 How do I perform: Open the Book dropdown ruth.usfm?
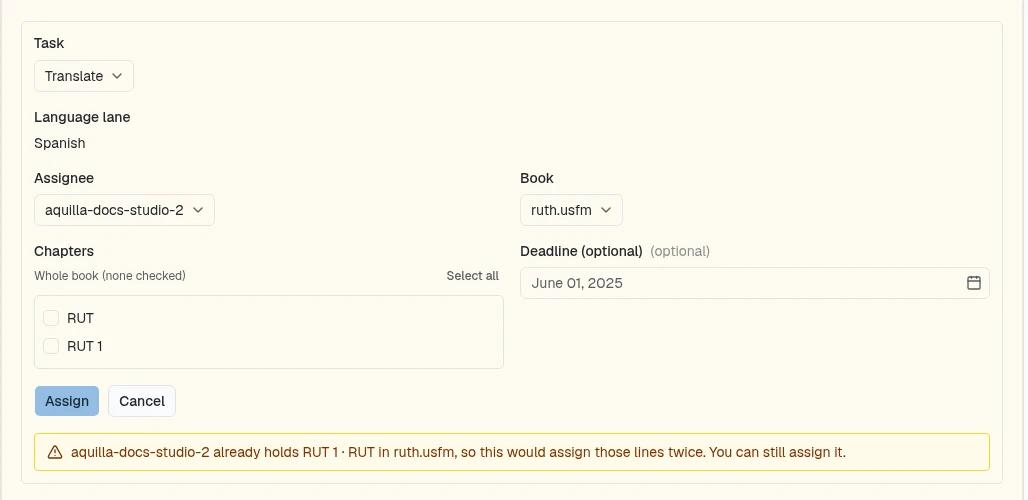[571, 210]
